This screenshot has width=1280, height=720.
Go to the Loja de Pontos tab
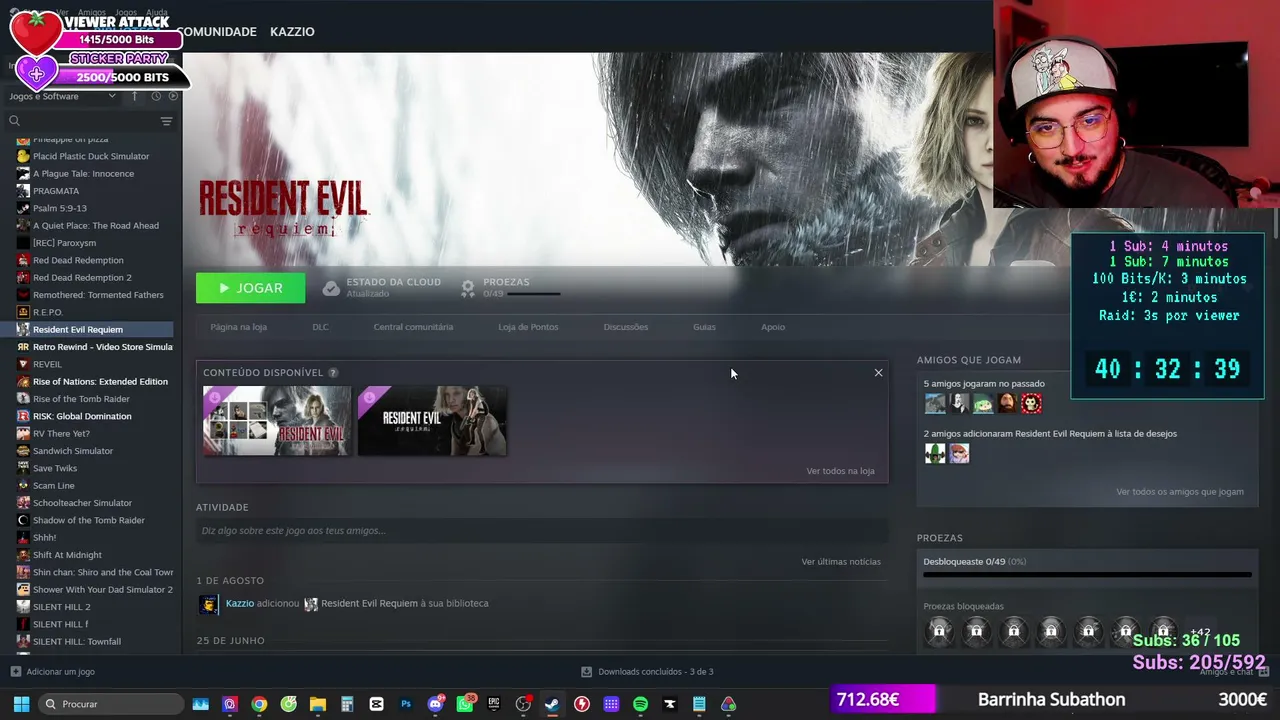tap(528, 327)
